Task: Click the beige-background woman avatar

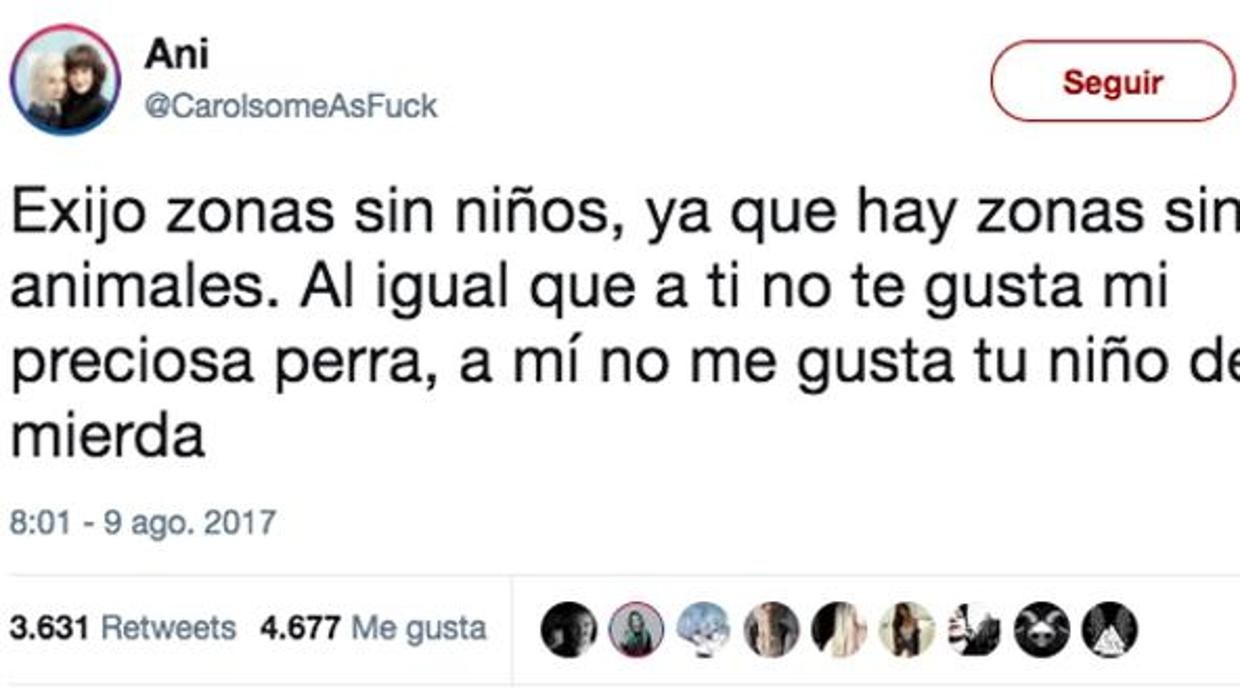Action: tap(907, 630)
